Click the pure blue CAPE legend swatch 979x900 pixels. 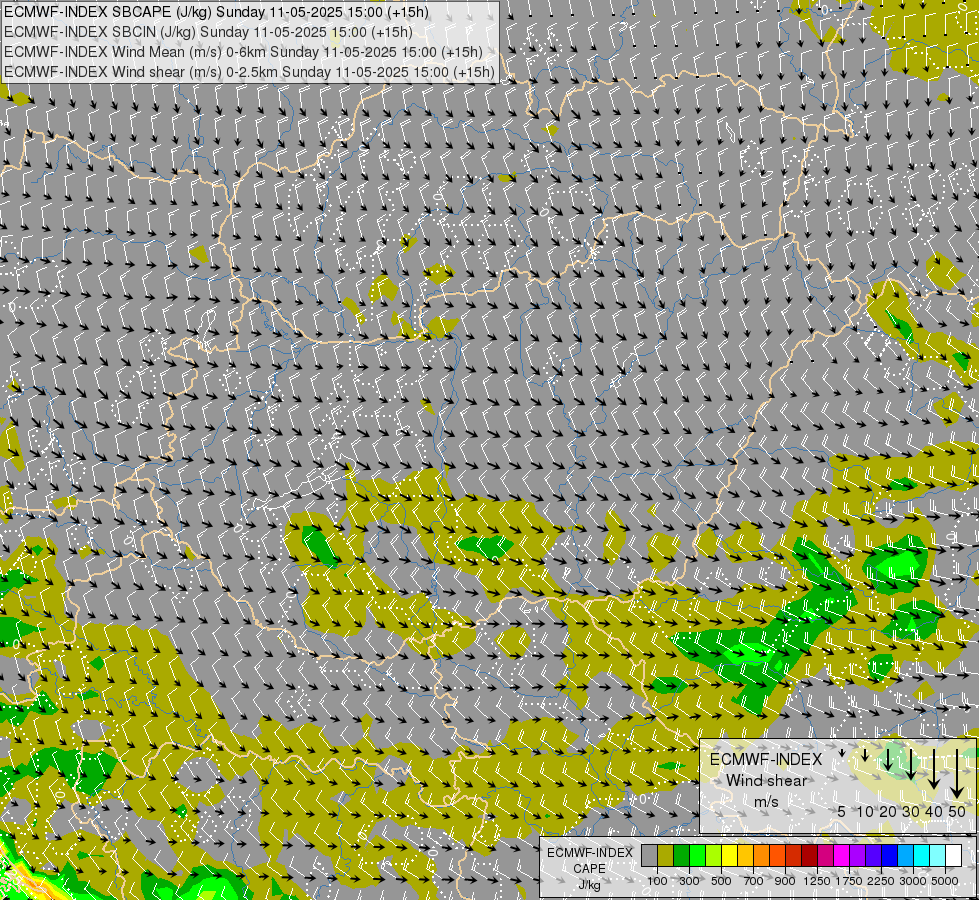coord(890,856)
